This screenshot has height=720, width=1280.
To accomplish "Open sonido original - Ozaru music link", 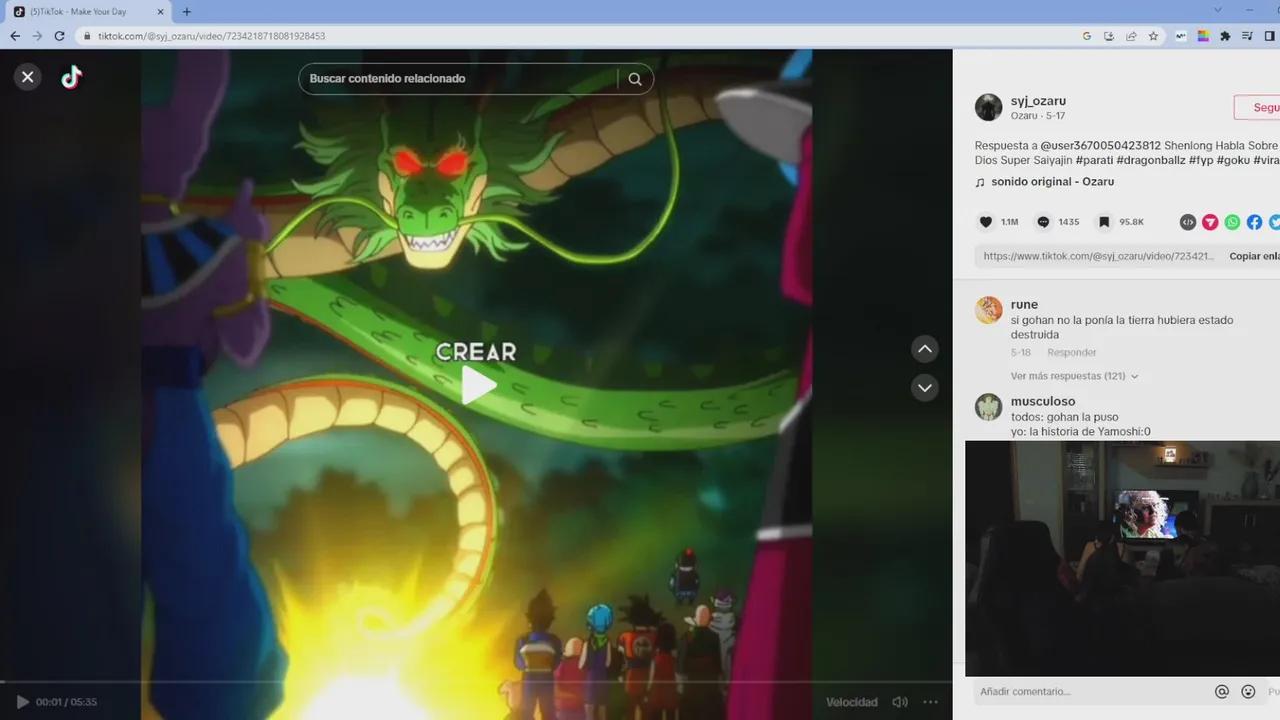I will click(x=1052, y=182).
